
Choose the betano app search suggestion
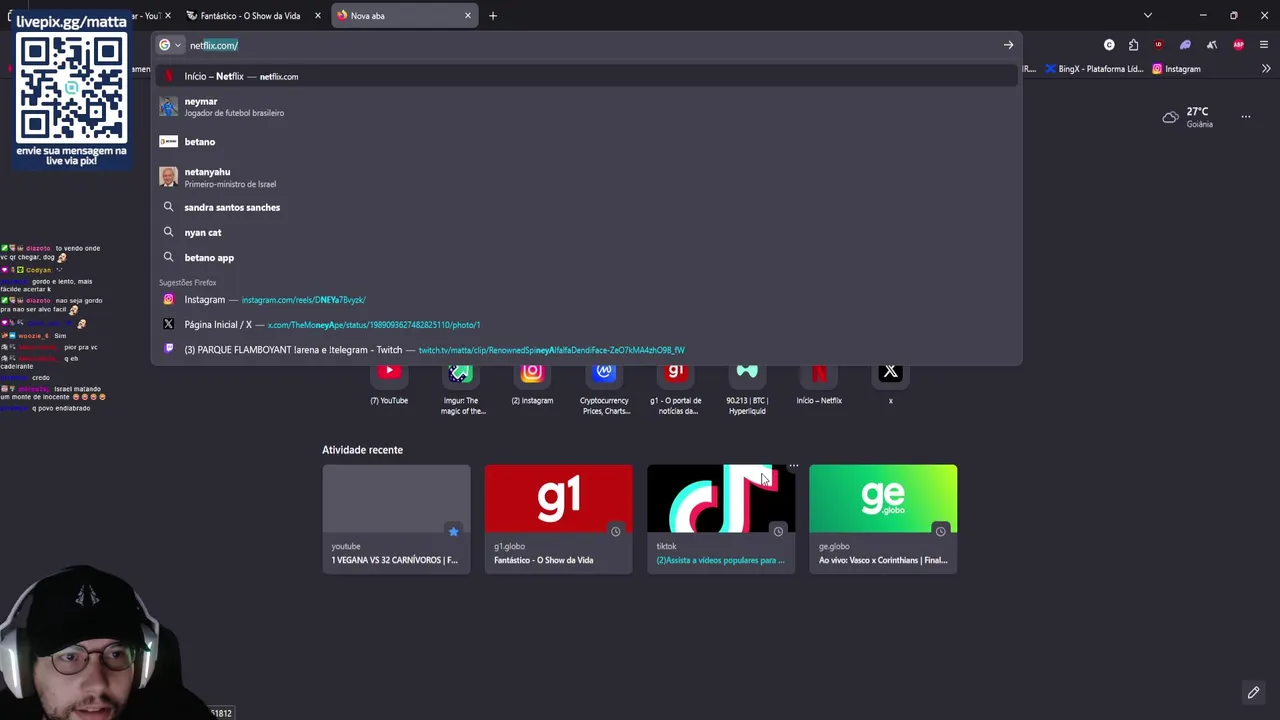(587, 257)
